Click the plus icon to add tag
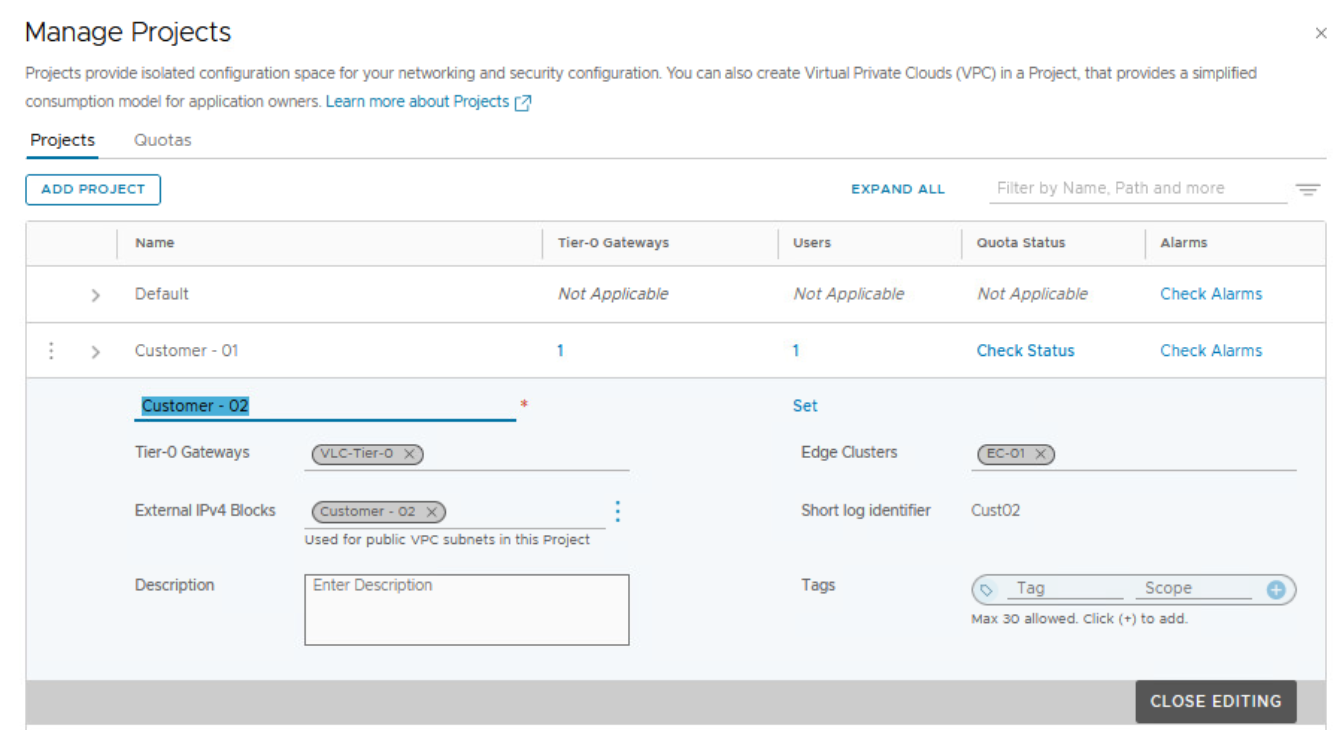1339x730 pixels. pyautogui.click(x=1275, y=590)
